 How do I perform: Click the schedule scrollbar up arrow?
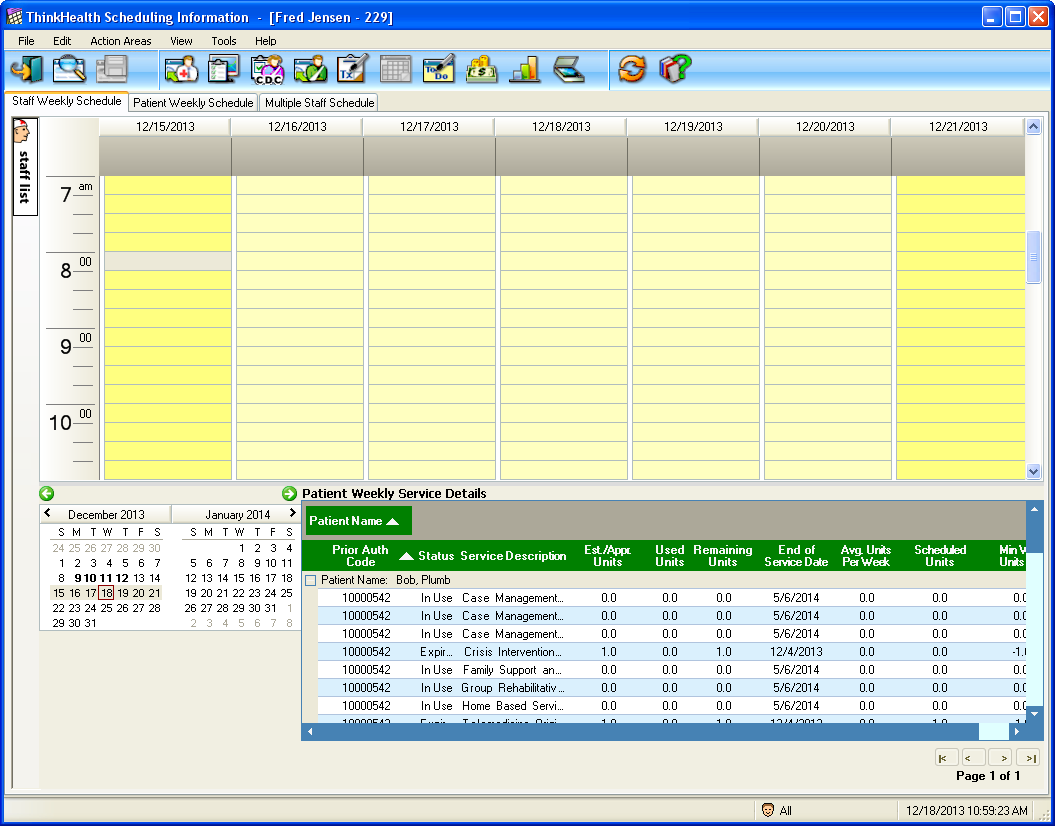[x=1033, y=126]
